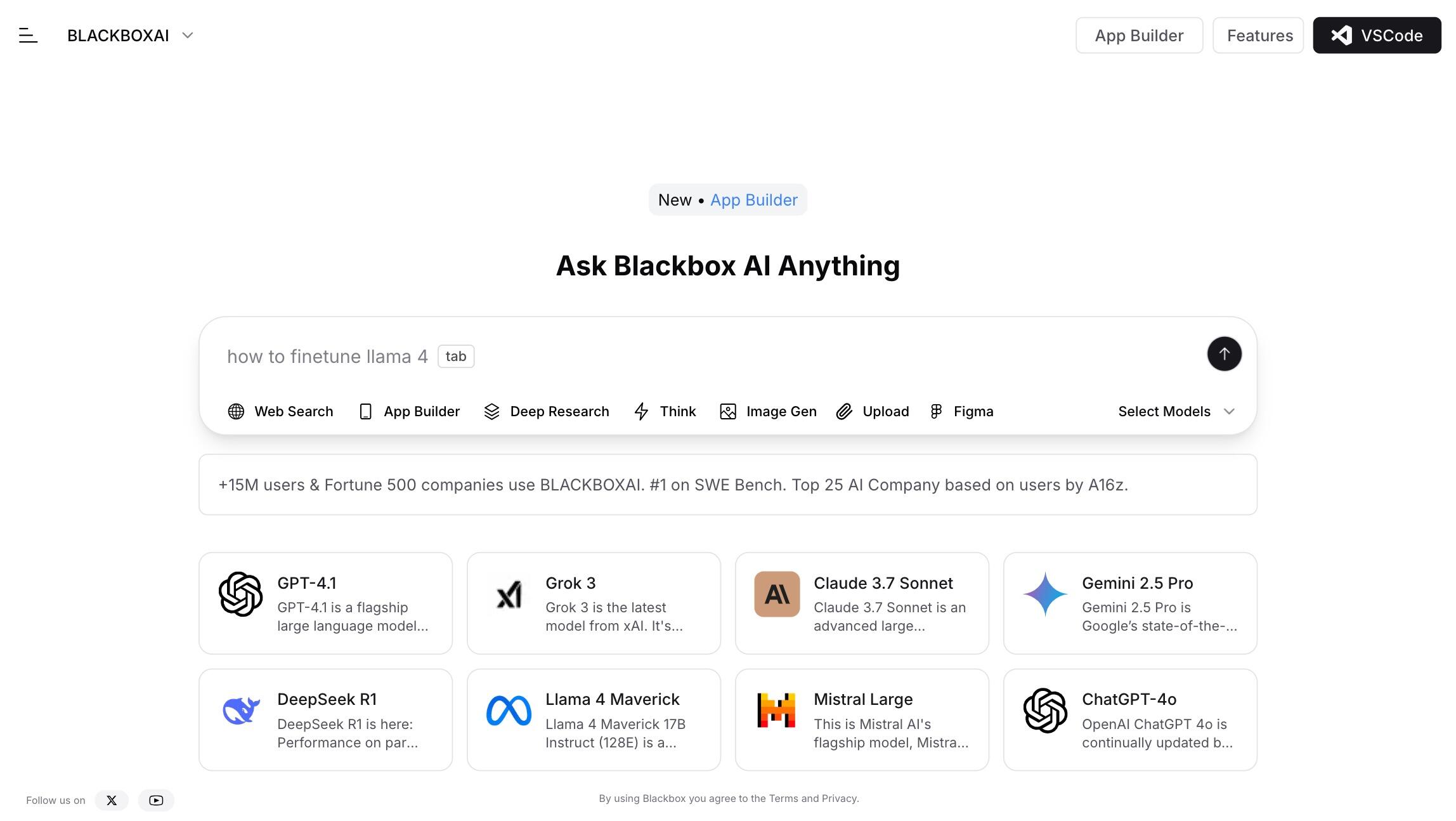Viewport: 1456px width, 821px height.
Task: Click Grok 3 description text
Action: click(614, 617)
